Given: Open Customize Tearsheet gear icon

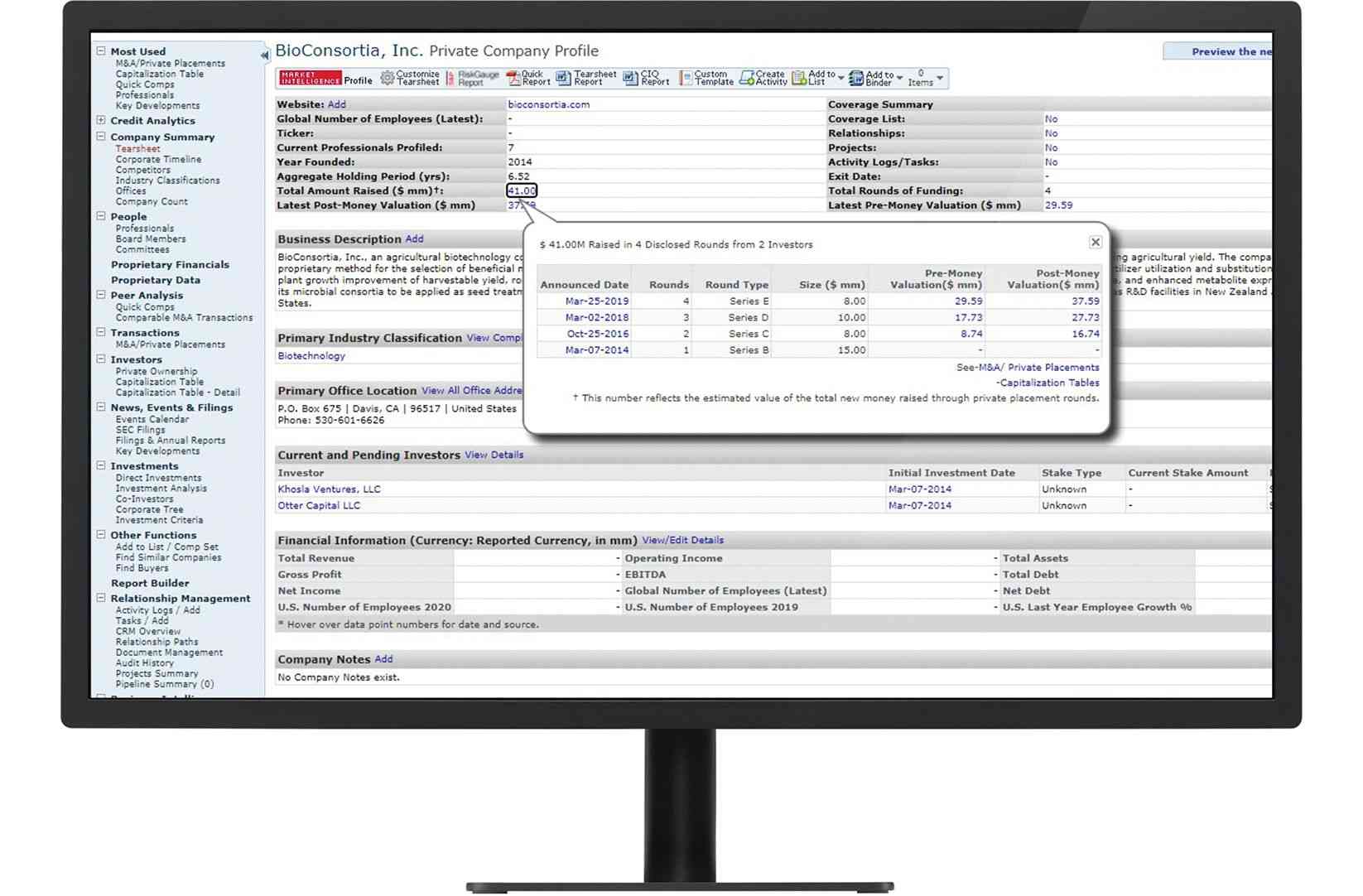Looking at the screenshot, I should coord(387,78).
